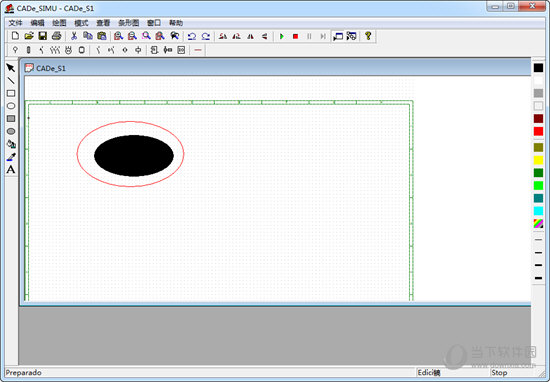Select the filled rectangle tool
This screenshot has height=382, width=550.
click(11, 119)
